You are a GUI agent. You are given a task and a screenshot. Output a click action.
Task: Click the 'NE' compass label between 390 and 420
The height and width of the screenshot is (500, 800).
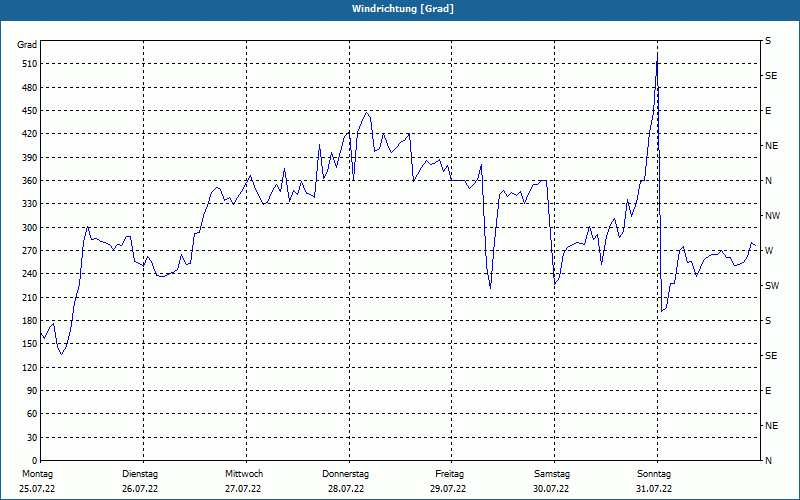772,146
